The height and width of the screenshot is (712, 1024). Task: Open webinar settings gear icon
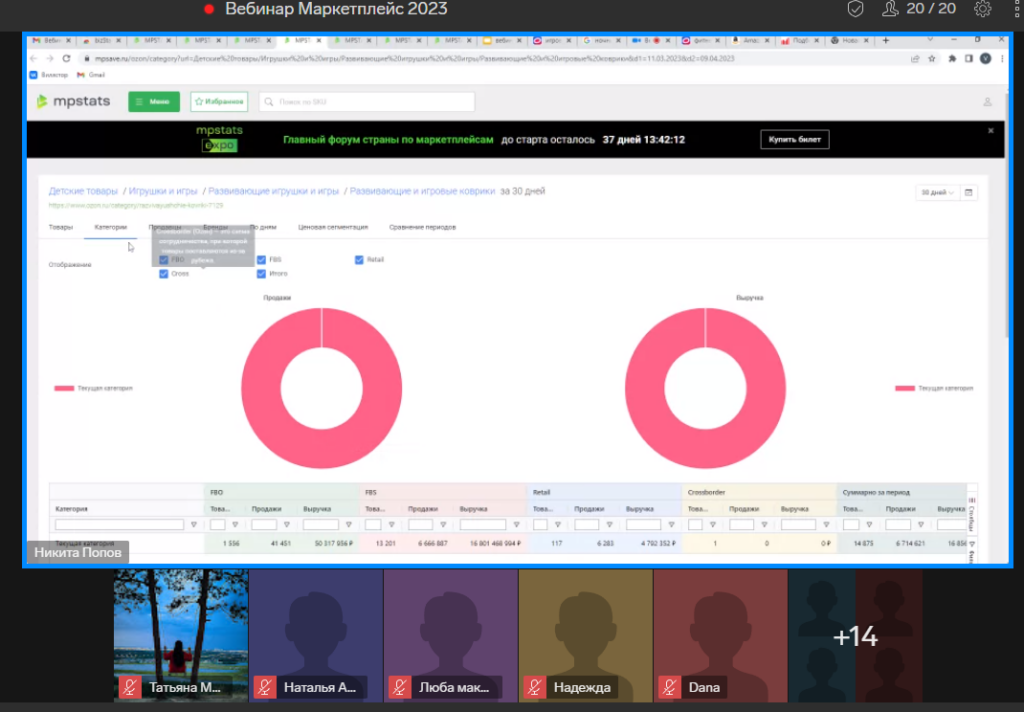[x=982, y=9]
